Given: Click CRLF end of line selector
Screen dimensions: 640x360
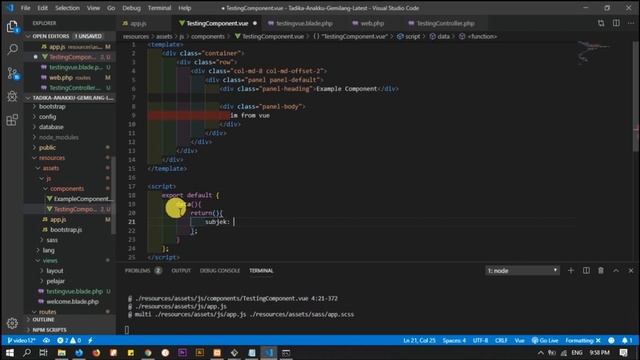Looking at the screenshot, I should (x=501, y=340).
